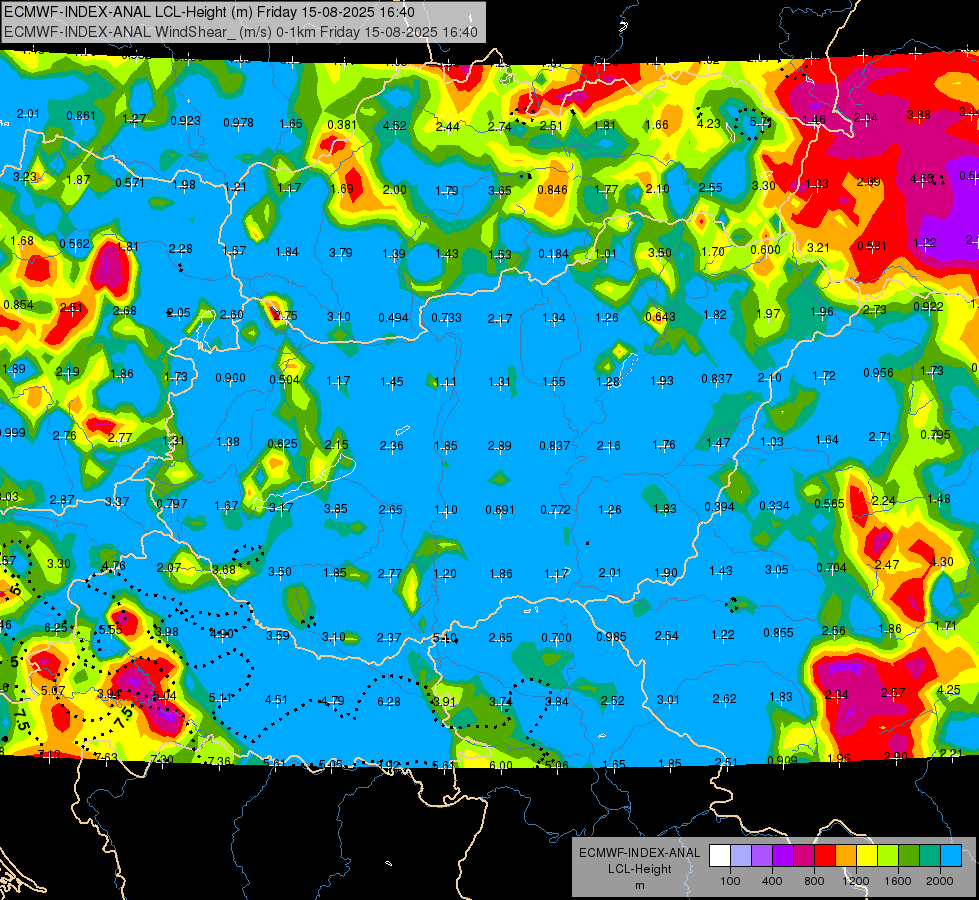Click the wind shear value 3.01
Viewport: 979px width, 900px height.
tap(668, 699)
